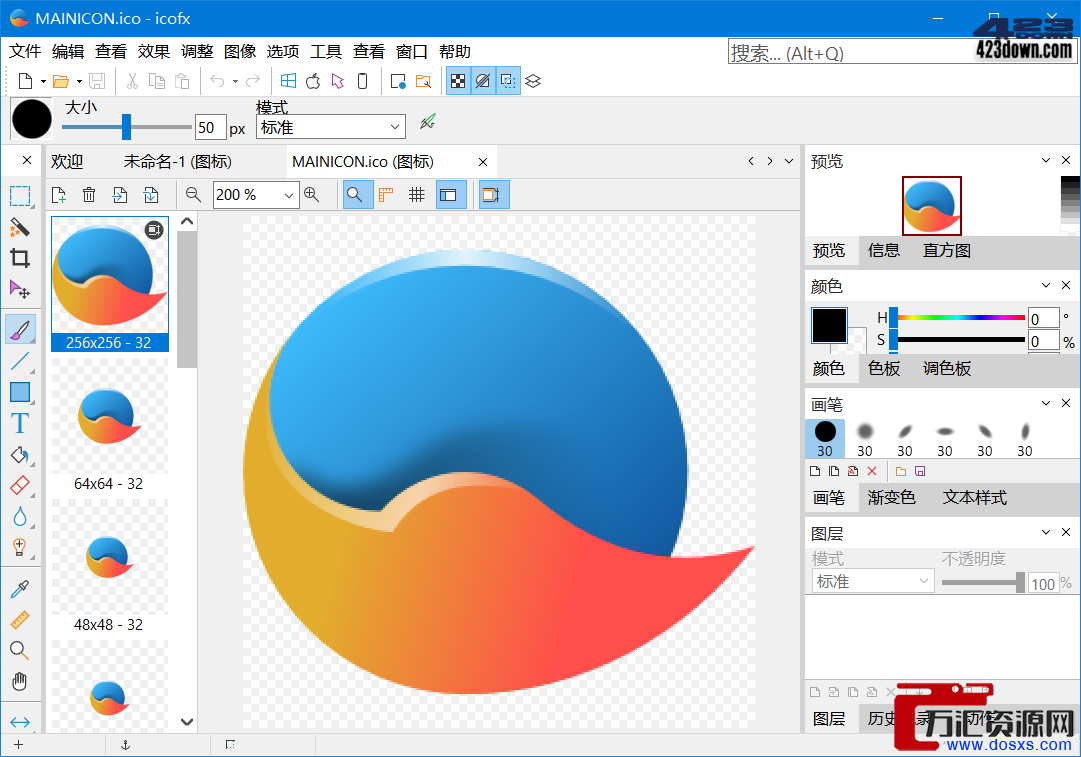The height and width of the screenshot is (757, 1081).
Task: Select the rectangle shape tool
Action: click(x=20, y=392)
